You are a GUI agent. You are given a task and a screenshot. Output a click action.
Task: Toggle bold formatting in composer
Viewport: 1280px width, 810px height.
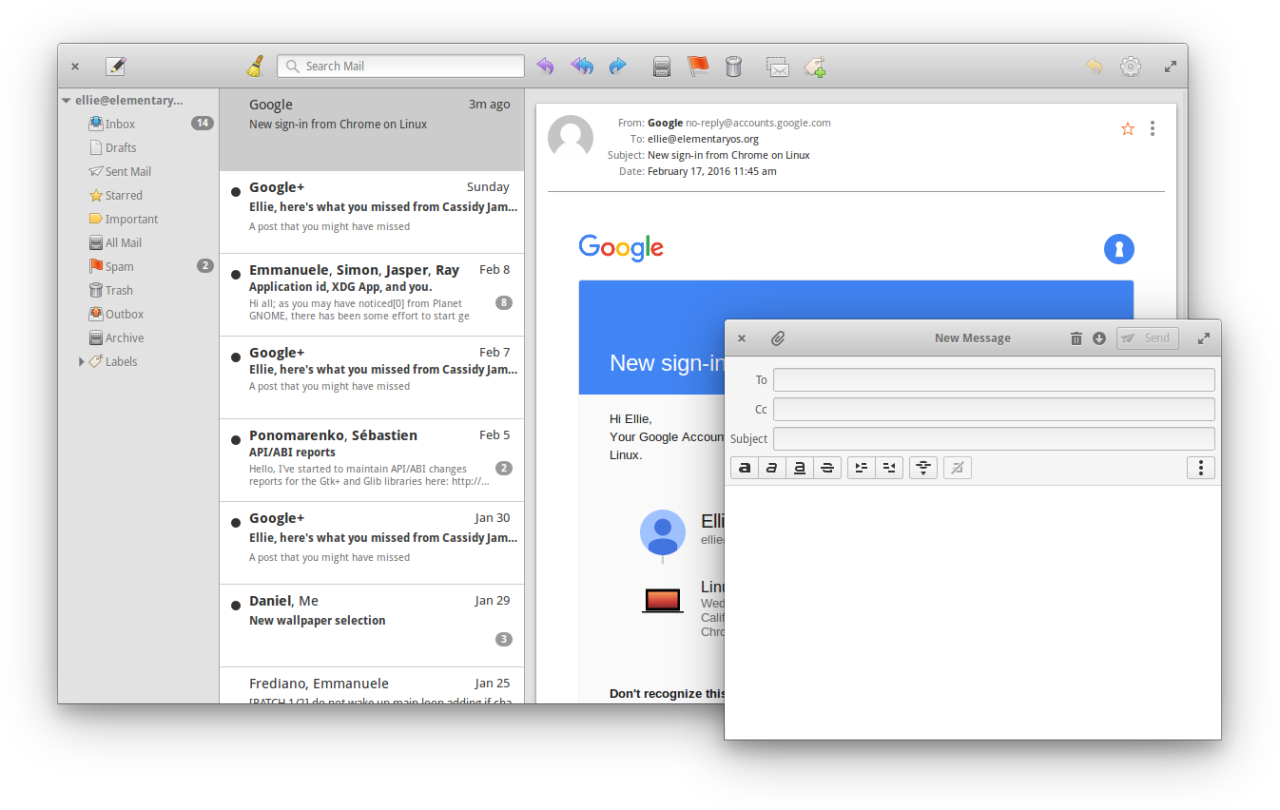744,467
